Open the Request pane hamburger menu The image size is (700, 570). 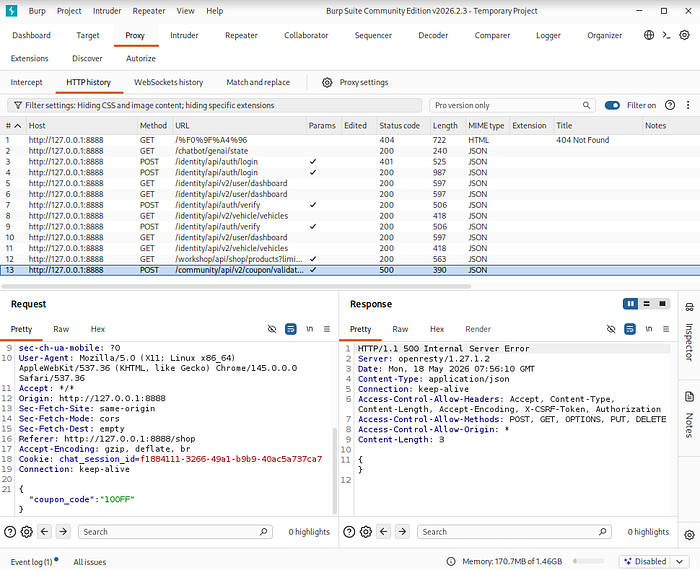click(x=327, y=329)
